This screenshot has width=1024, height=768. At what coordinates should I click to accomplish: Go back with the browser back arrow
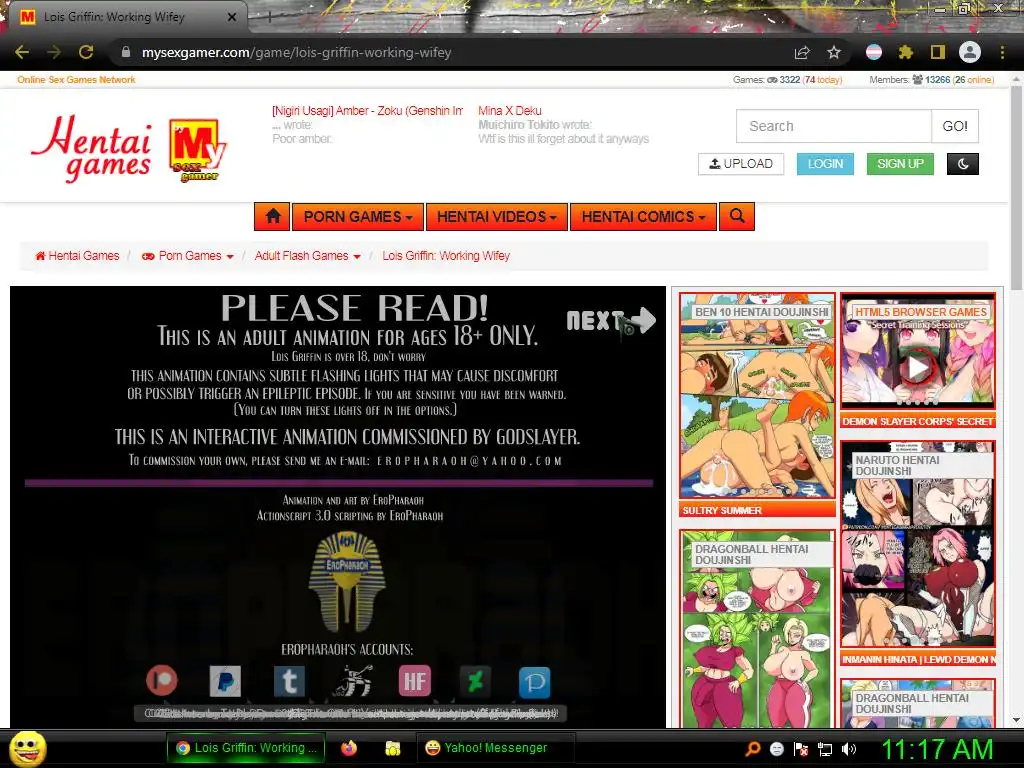pos(22,52)
